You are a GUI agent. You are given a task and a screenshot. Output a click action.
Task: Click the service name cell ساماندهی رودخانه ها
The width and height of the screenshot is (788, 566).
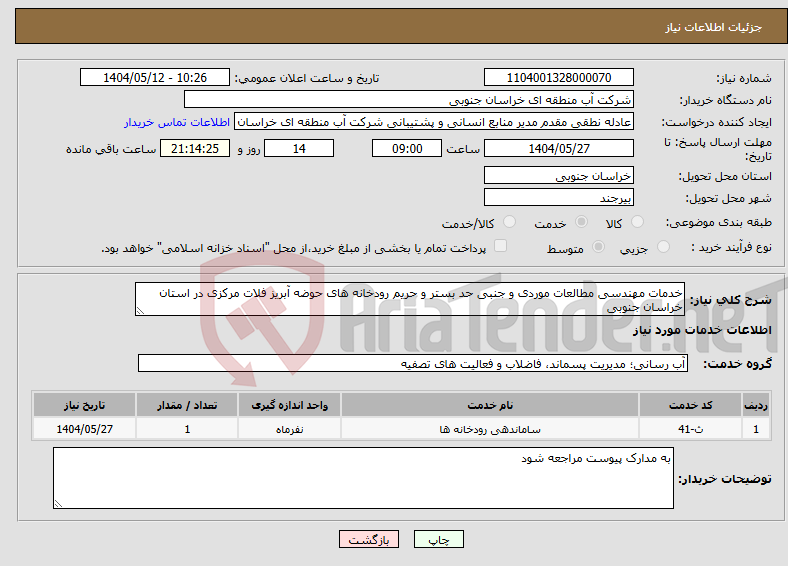pyautogui.click(x=490, y=429)
